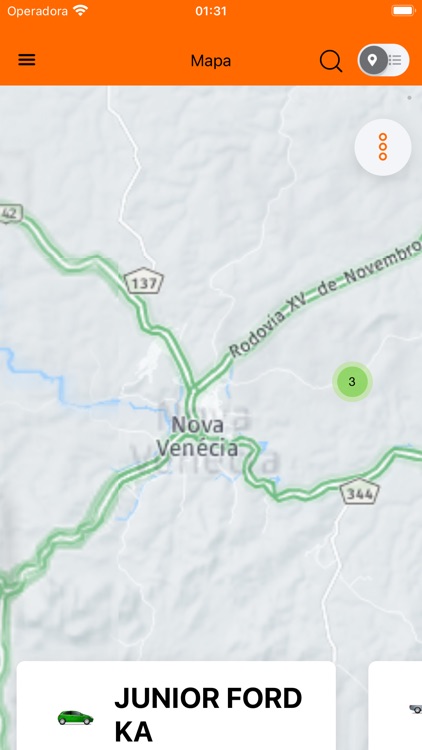Tap the Mapa title in header
The height and width of the screenshot is (750, 422).
(211, 61)
